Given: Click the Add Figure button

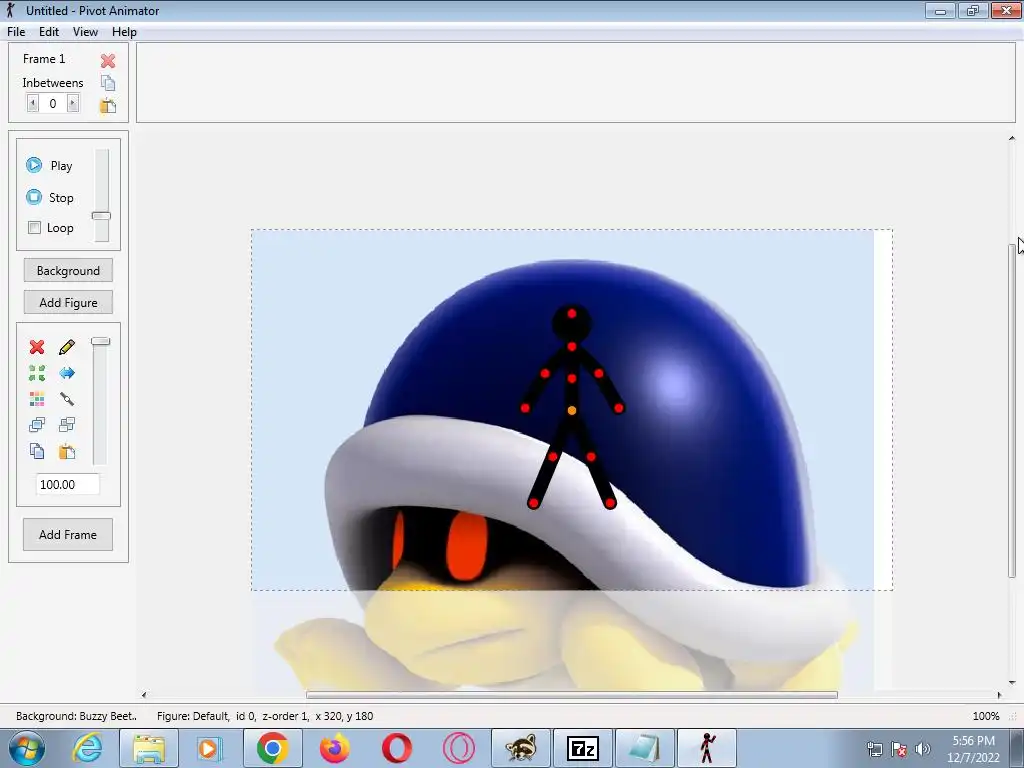Looking at the screenshot, I should (x=68, y=302).
